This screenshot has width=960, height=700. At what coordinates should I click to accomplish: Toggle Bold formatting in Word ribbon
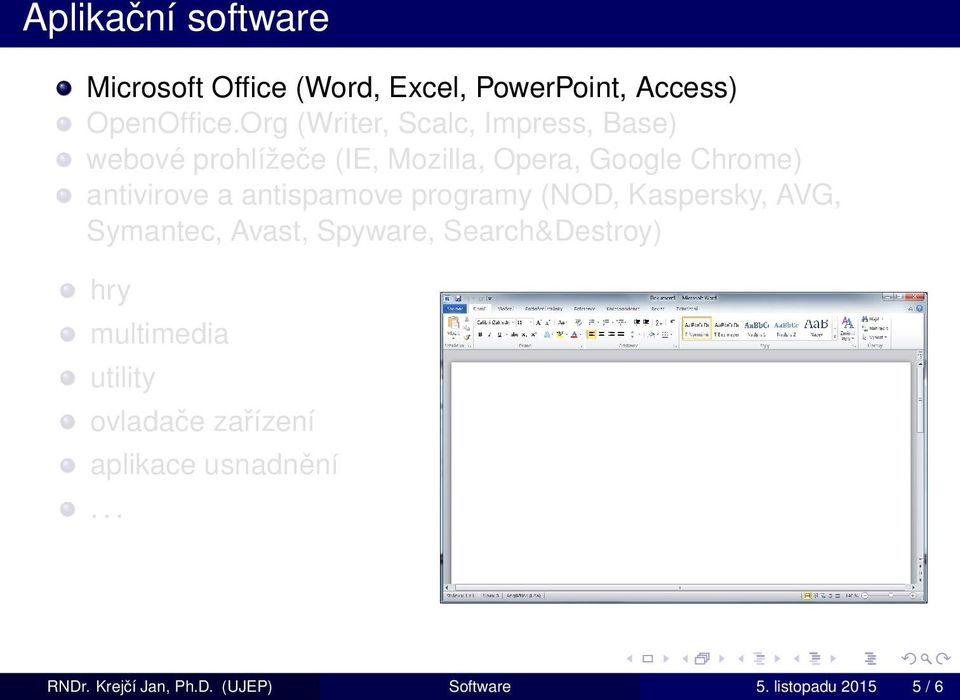coord(480,334)
